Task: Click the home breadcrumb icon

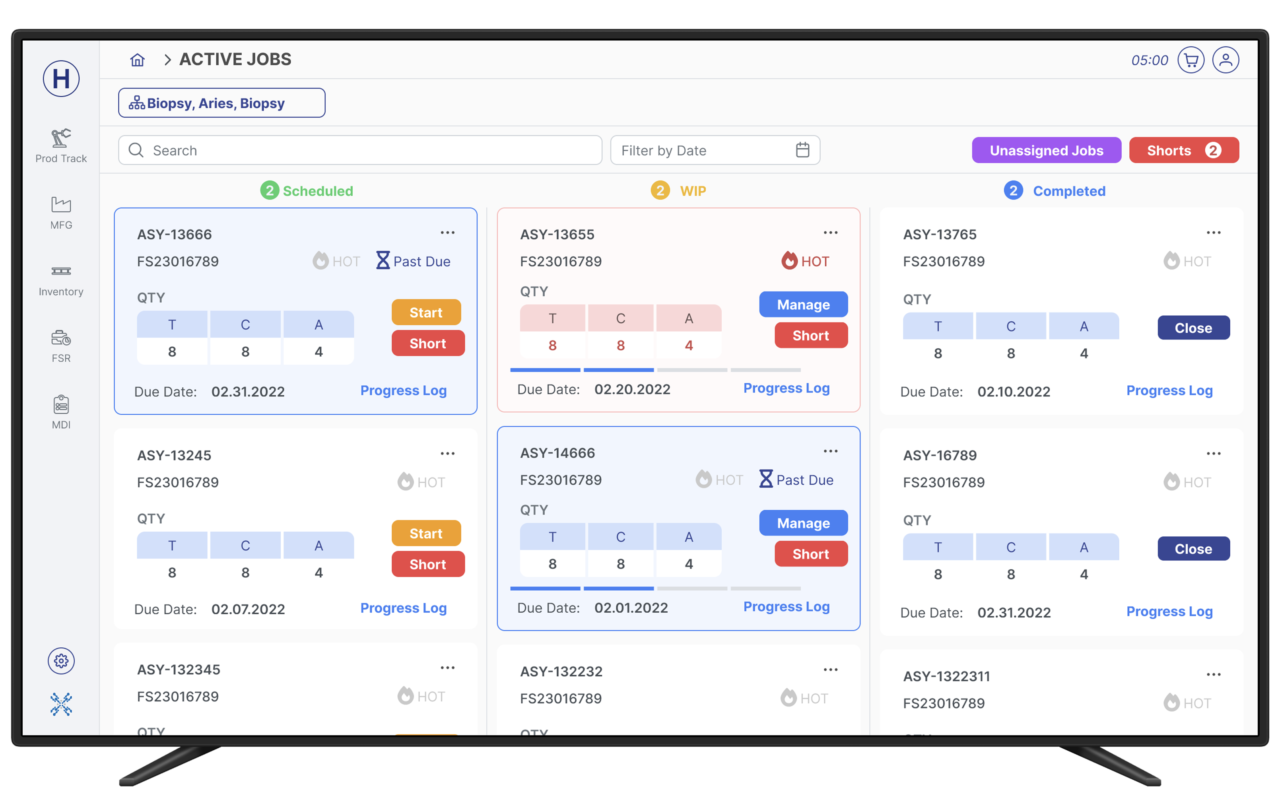Action: (137, 59)
